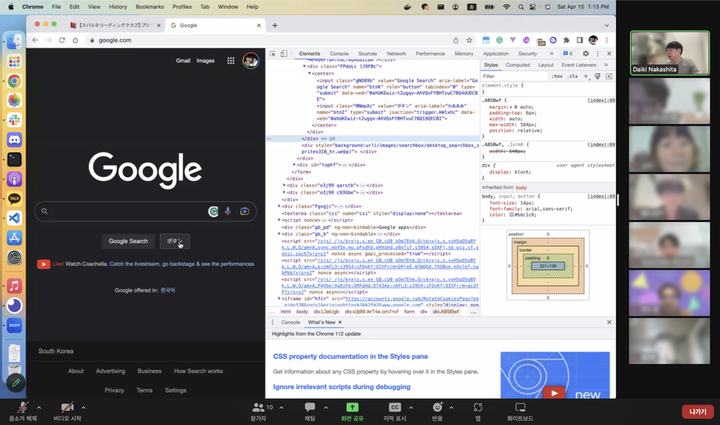Open the Chrome tab search chevron
Viewport: 720px width, 425px height.
tap(607, 25)
